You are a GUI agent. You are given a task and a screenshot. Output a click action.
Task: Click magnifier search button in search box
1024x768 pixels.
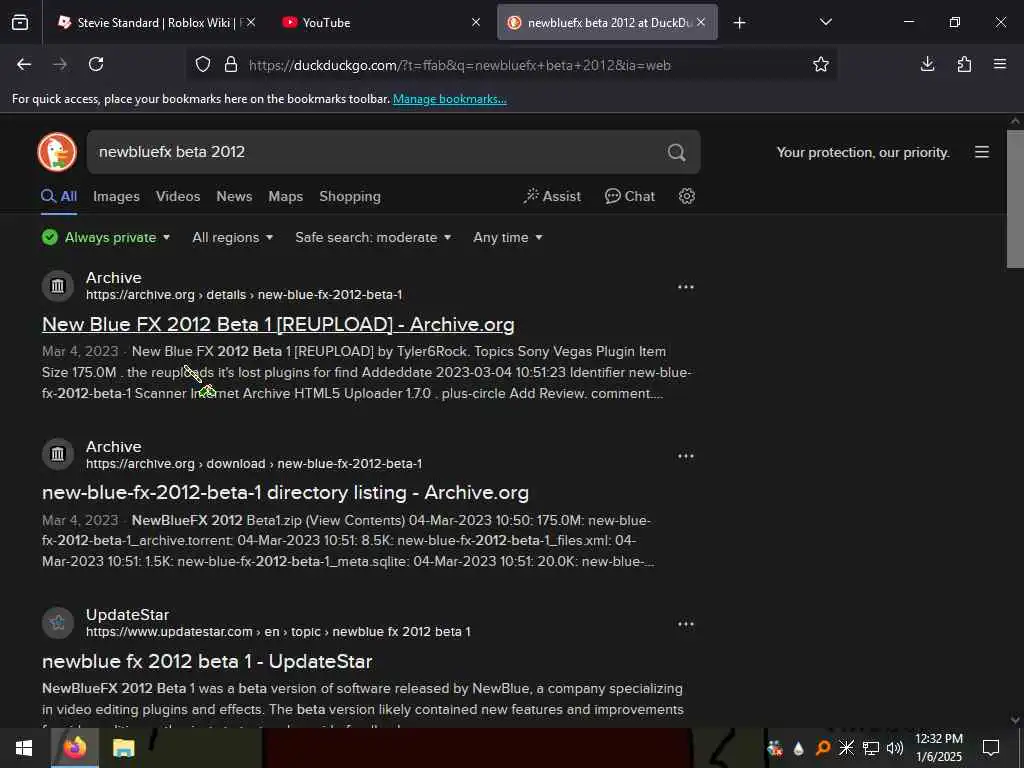click(x=677, y=152)
